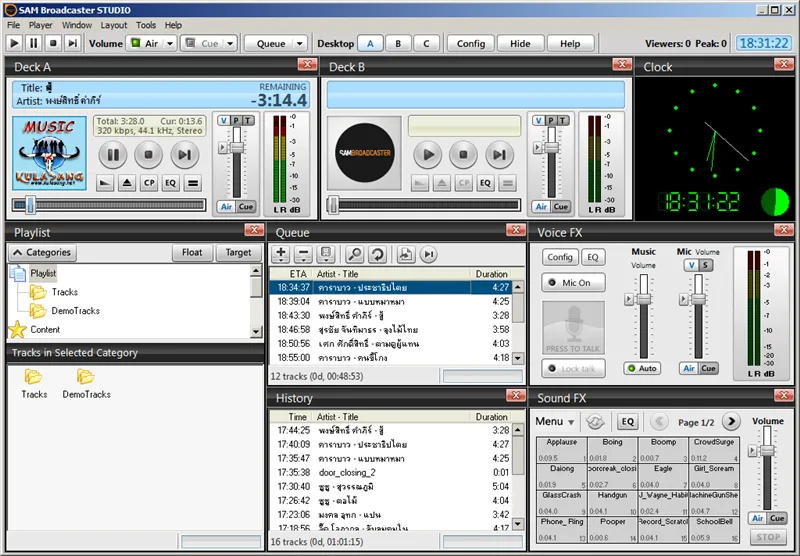
Task: Open the File menu
Action: tap(14, 25)
